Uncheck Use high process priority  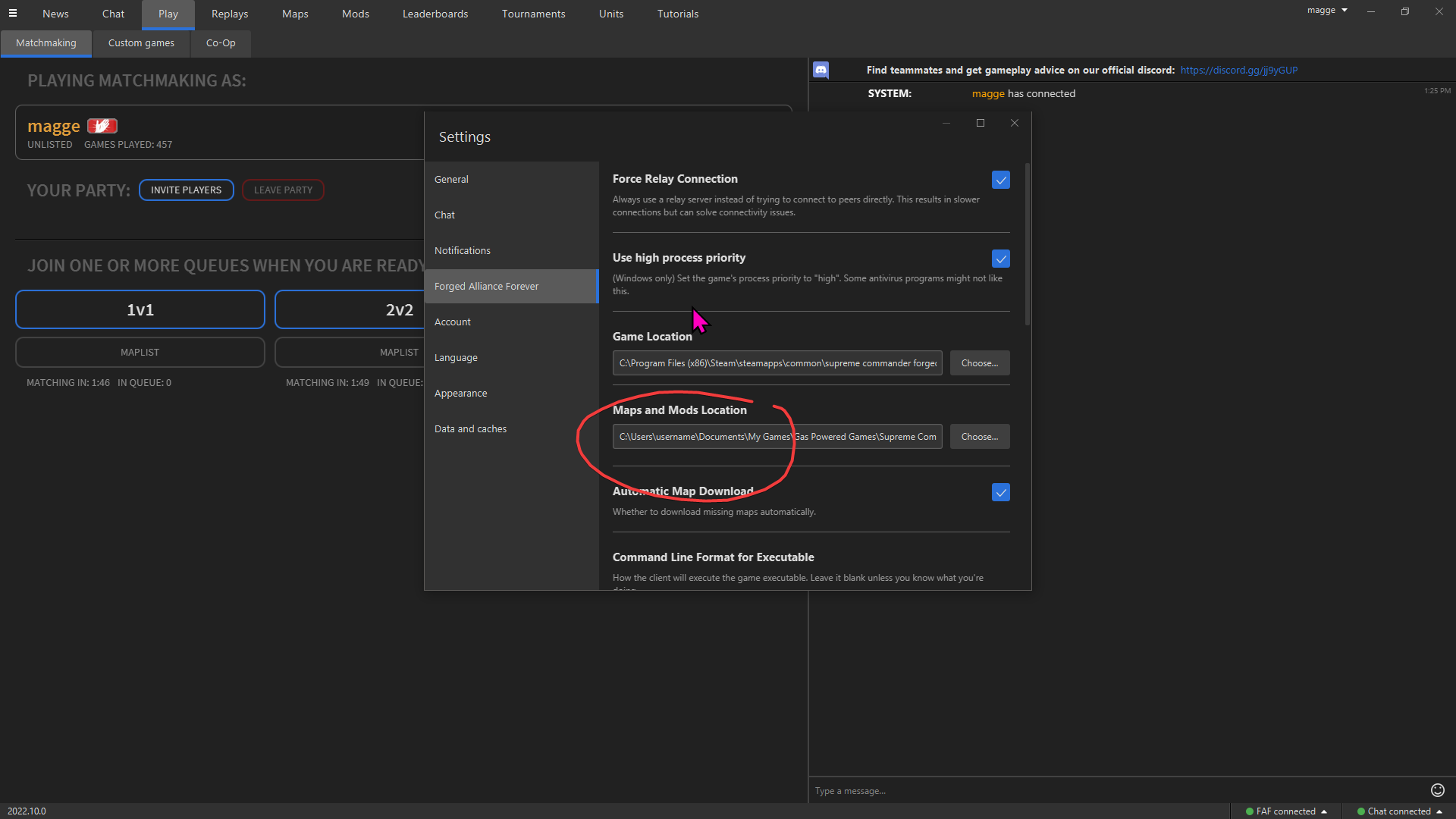point(1001,259)
